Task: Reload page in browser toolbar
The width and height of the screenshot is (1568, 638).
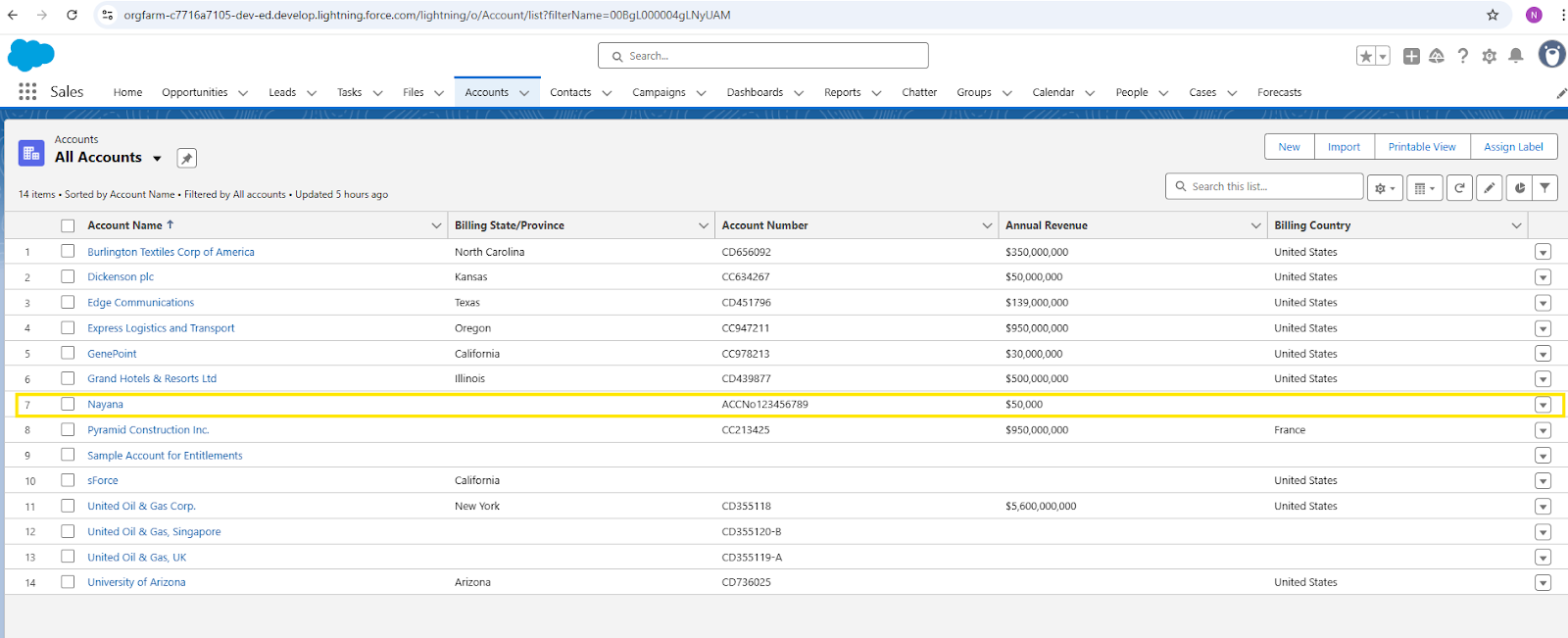Action: (72, 15)
